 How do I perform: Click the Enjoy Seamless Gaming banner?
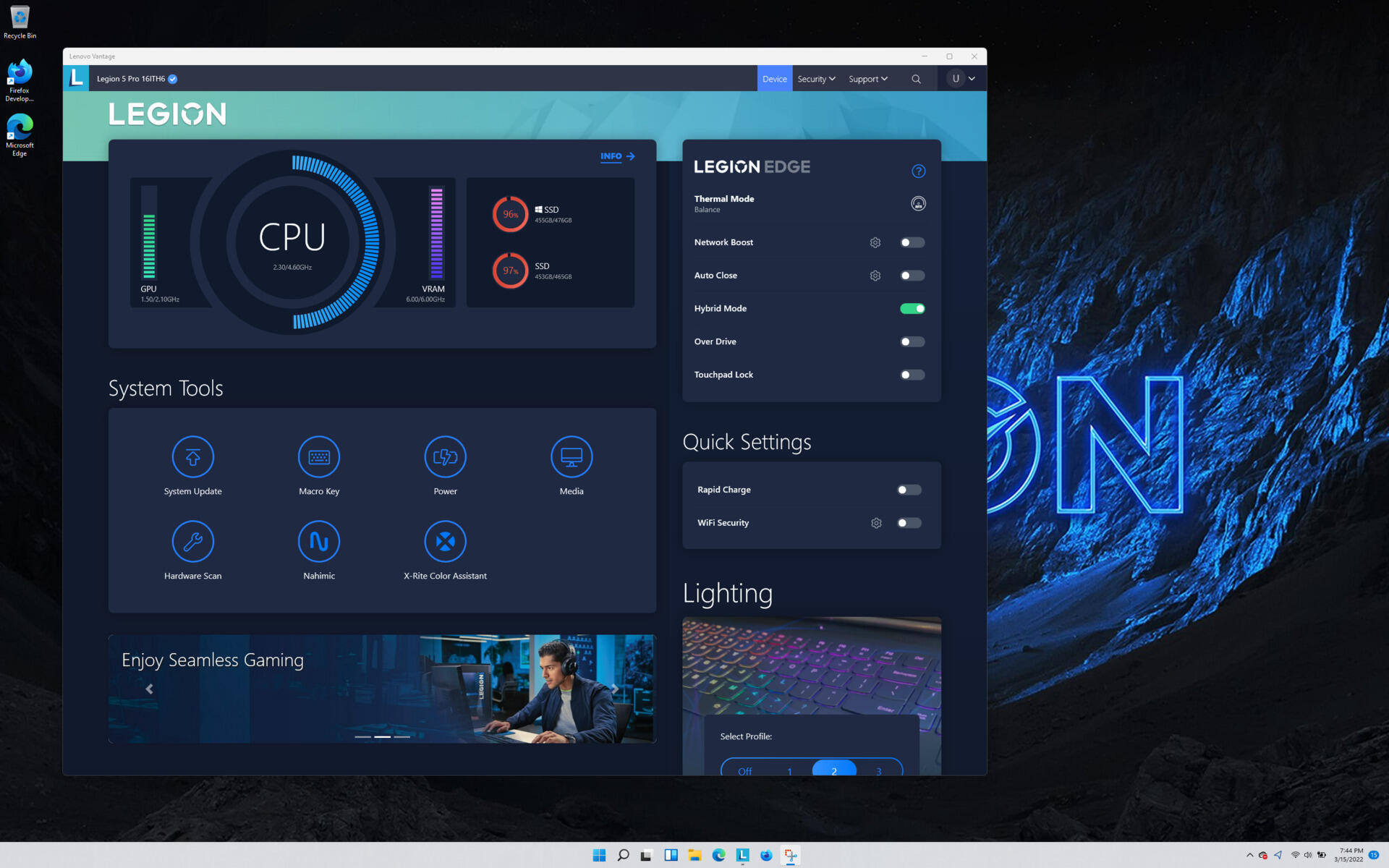[x=382, y=689]
